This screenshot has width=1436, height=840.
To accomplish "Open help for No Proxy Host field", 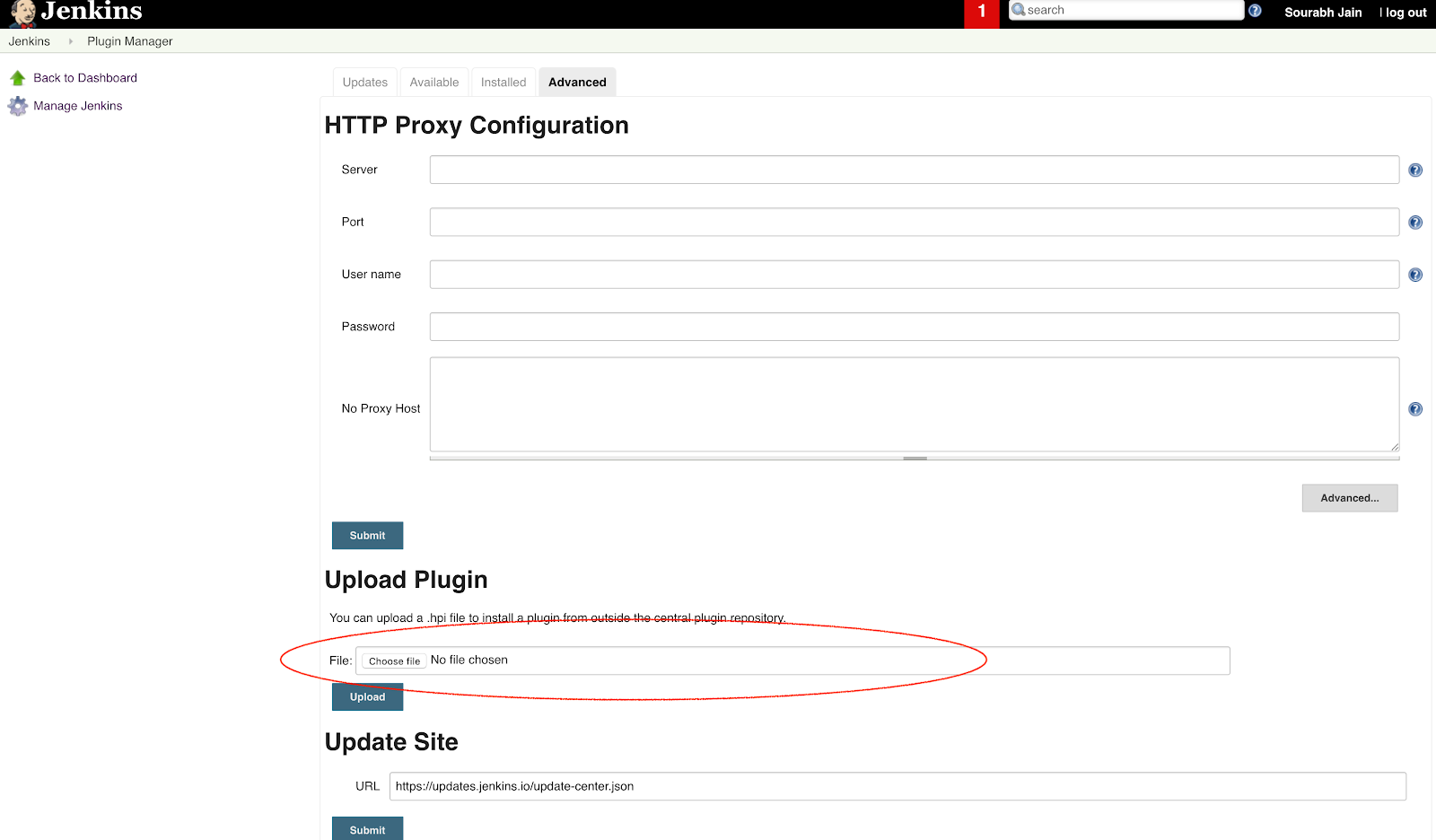I will [1415, 409].
